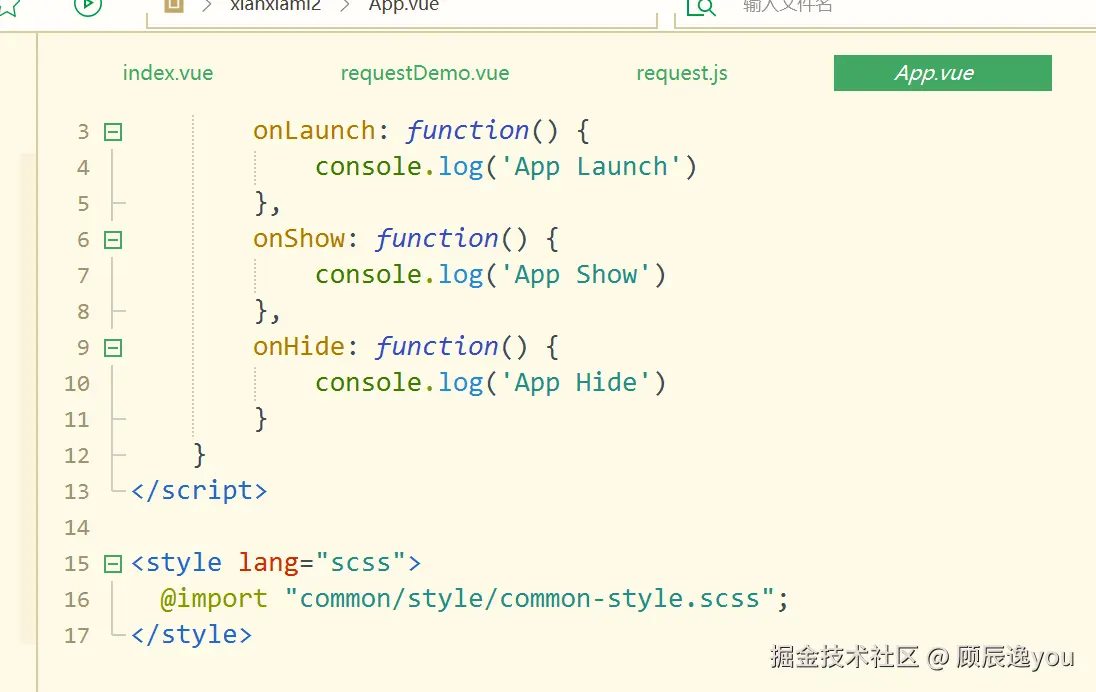The image size is (1096, 692).
Task: Click the 'App Show' string on line 7
Action: (575, 275)
